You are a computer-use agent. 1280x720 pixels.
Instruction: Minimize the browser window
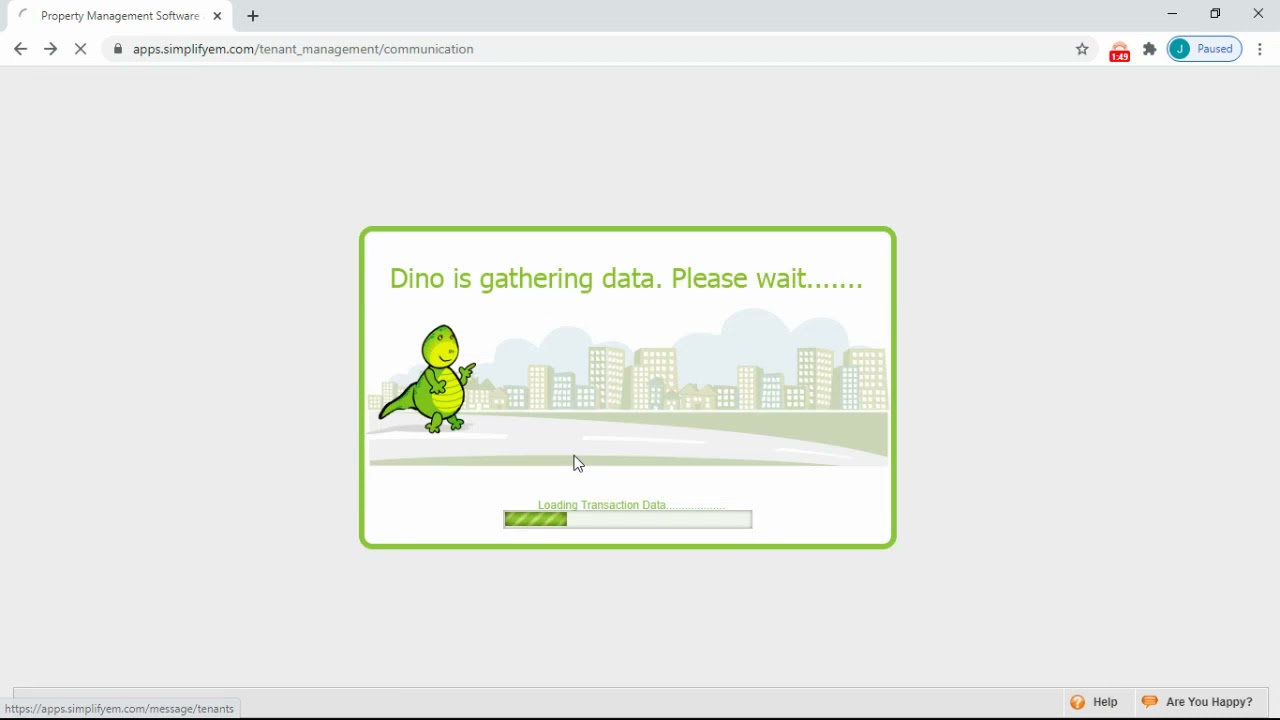1172,14
